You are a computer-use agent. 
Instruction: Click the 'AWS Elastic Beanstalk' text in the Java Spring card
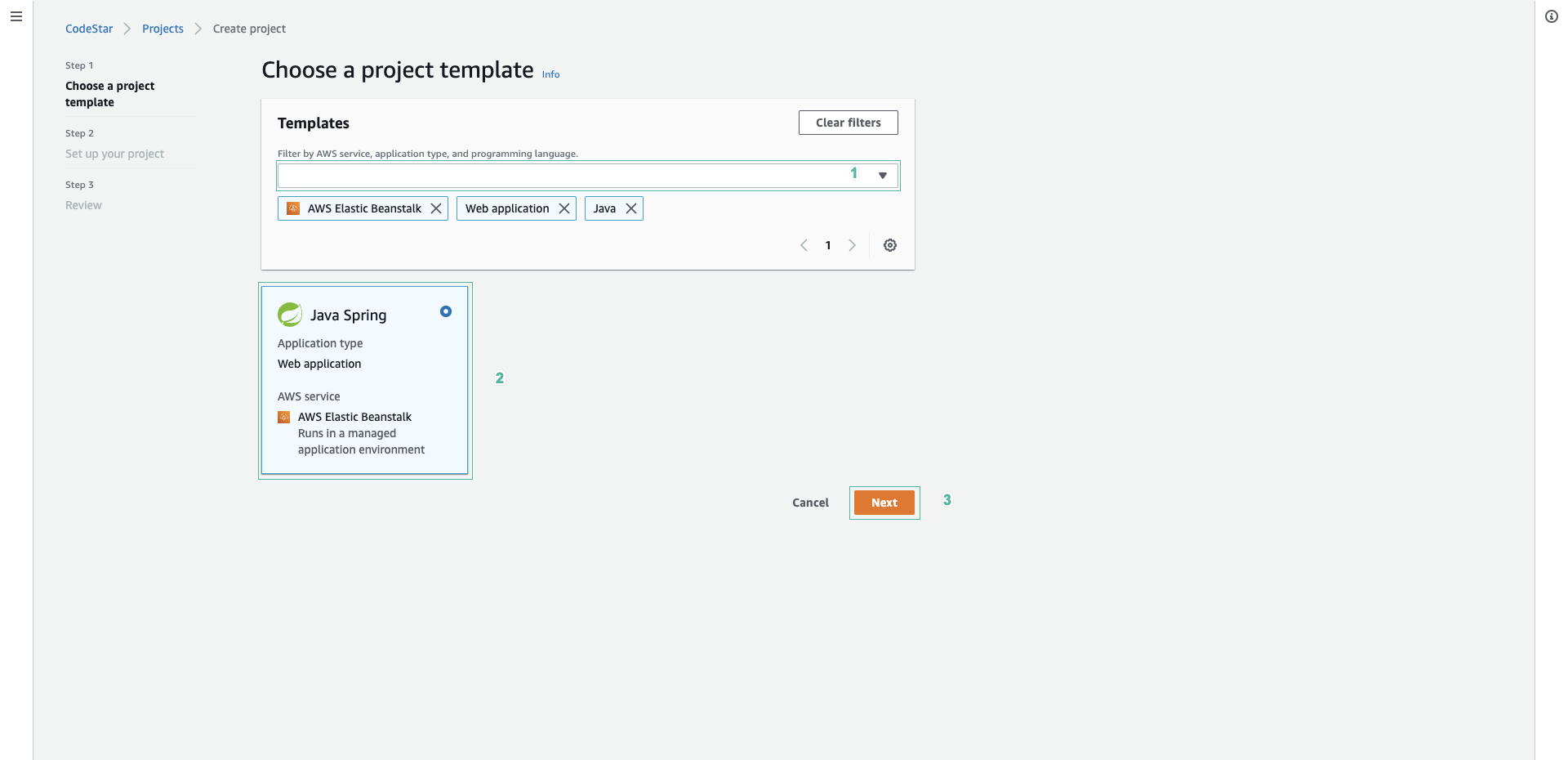[x=354, y=417]
